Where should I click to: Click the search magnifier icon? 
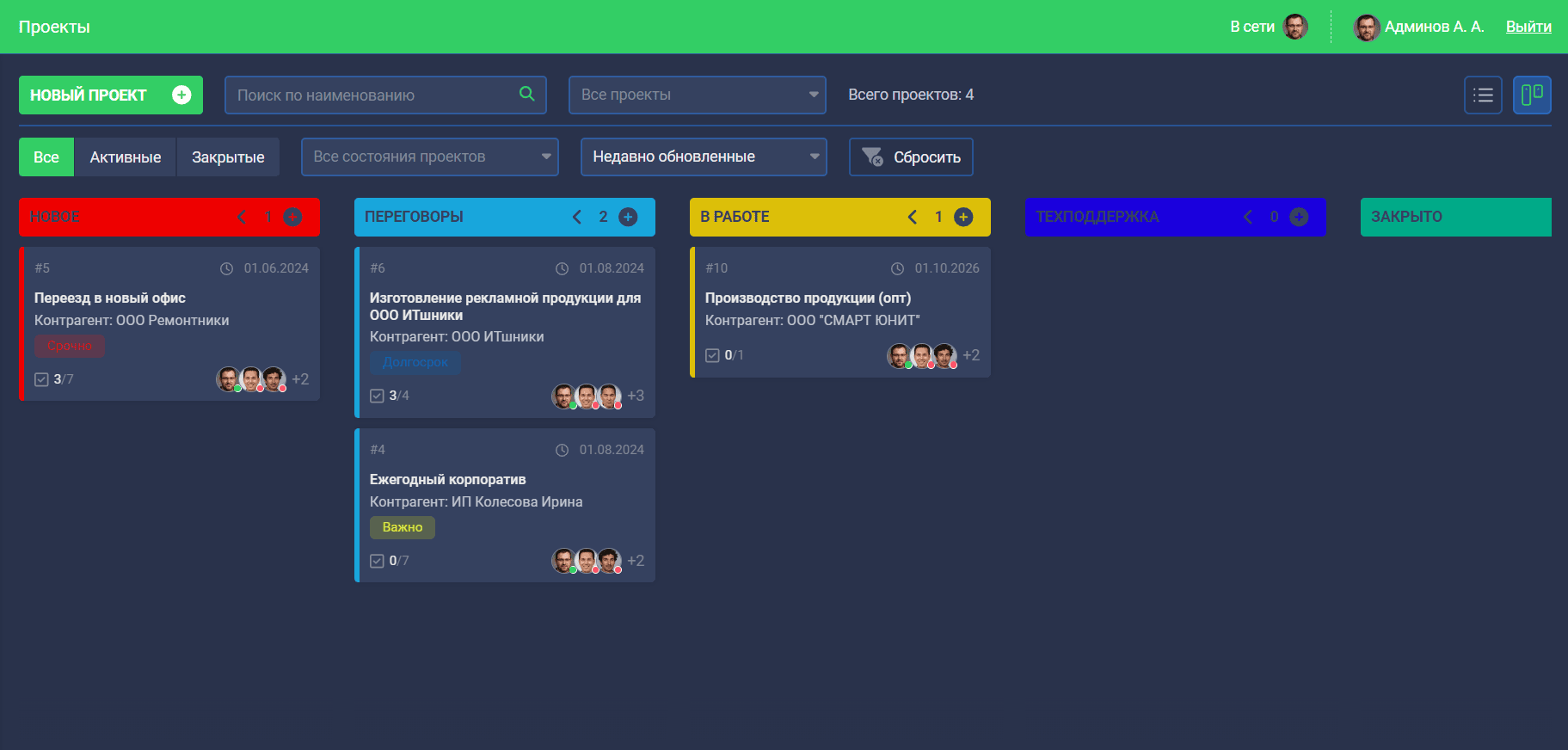527,94
